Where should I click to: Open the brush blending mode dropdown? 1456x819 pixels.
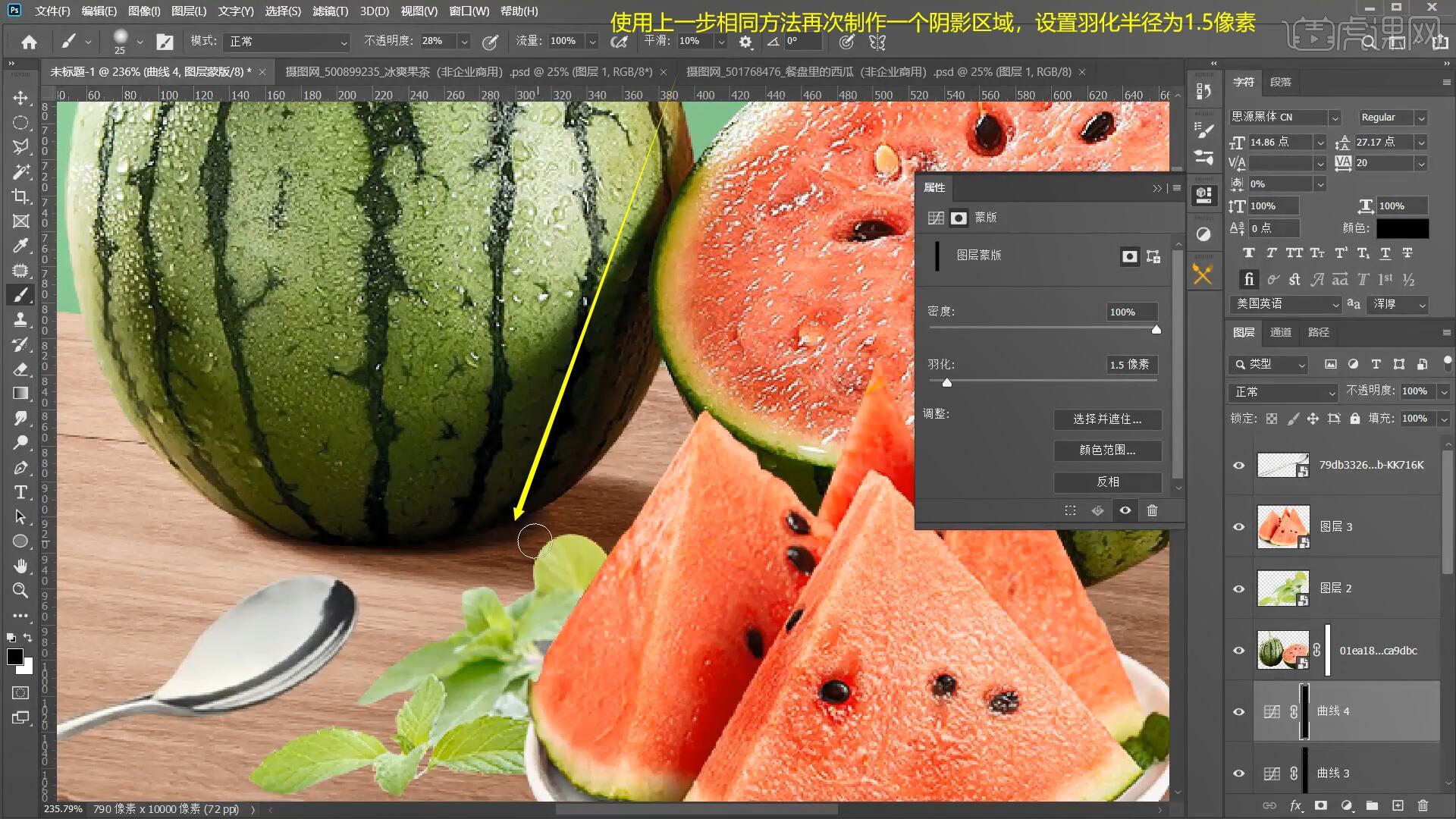point(287,42)
